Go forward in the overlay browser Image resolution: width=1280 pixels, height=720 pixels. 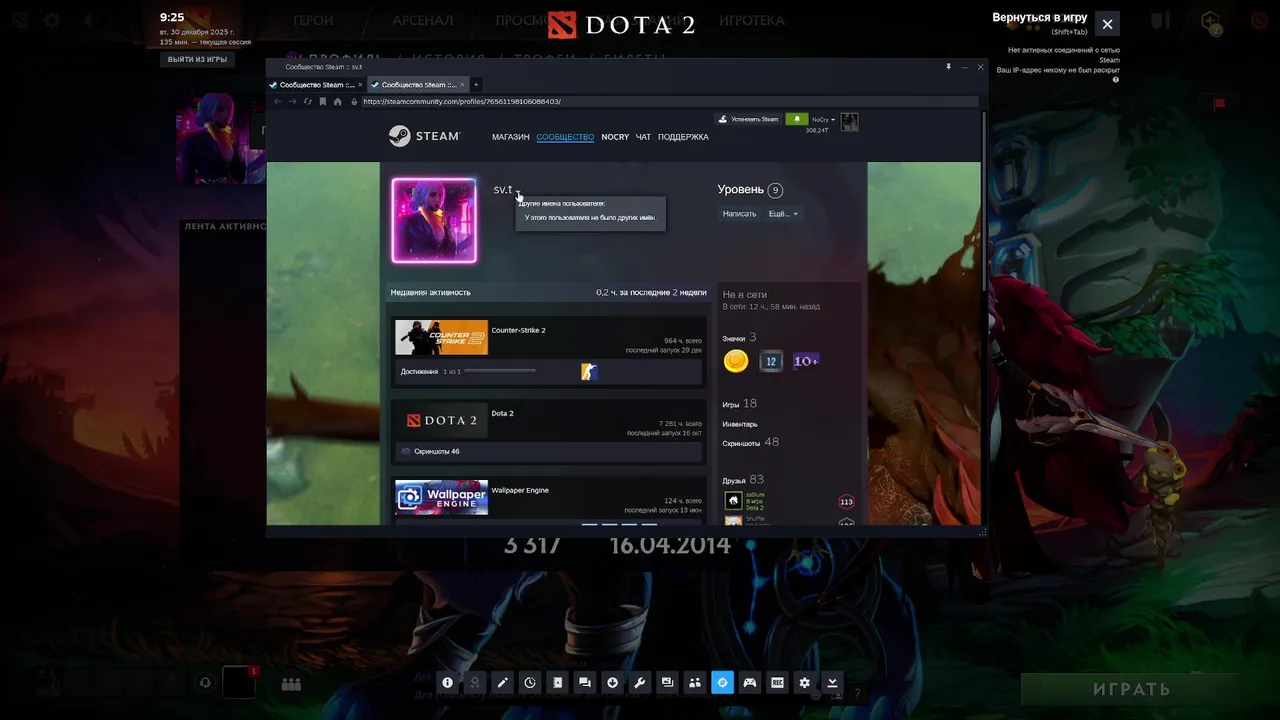292,101
